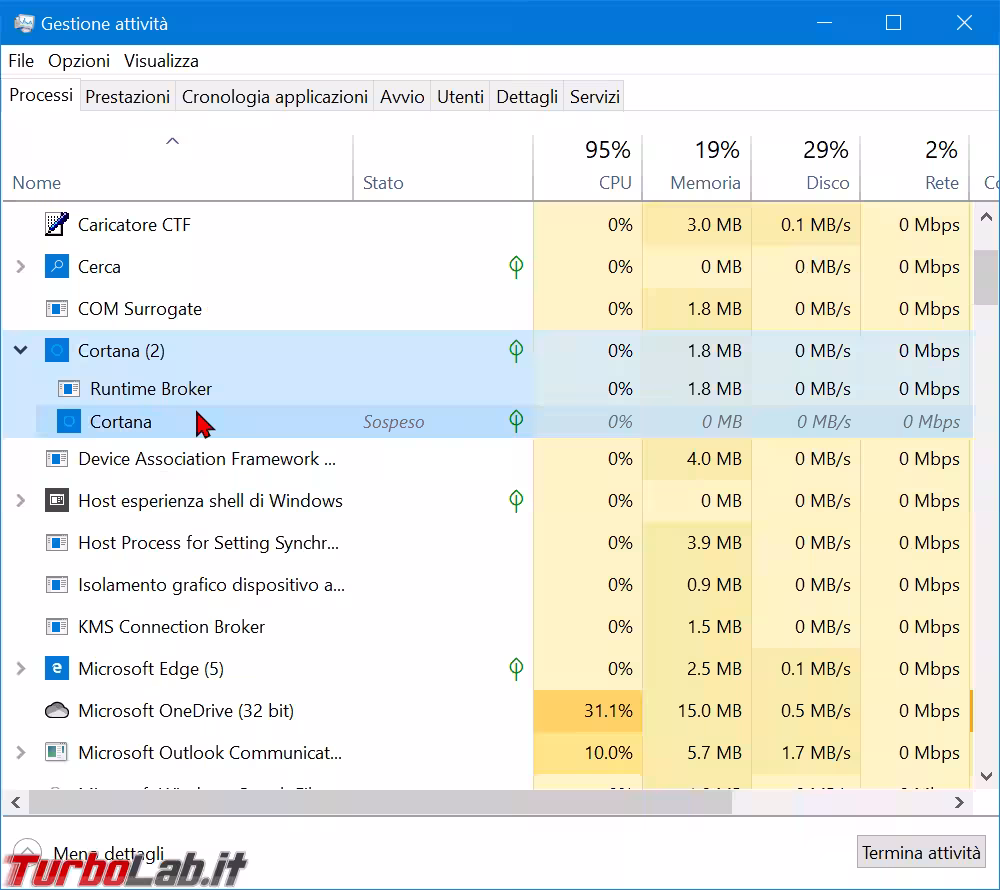Expand the Cerca process group
This screenshot has height=890, width=1000.
tap(20, 267)
